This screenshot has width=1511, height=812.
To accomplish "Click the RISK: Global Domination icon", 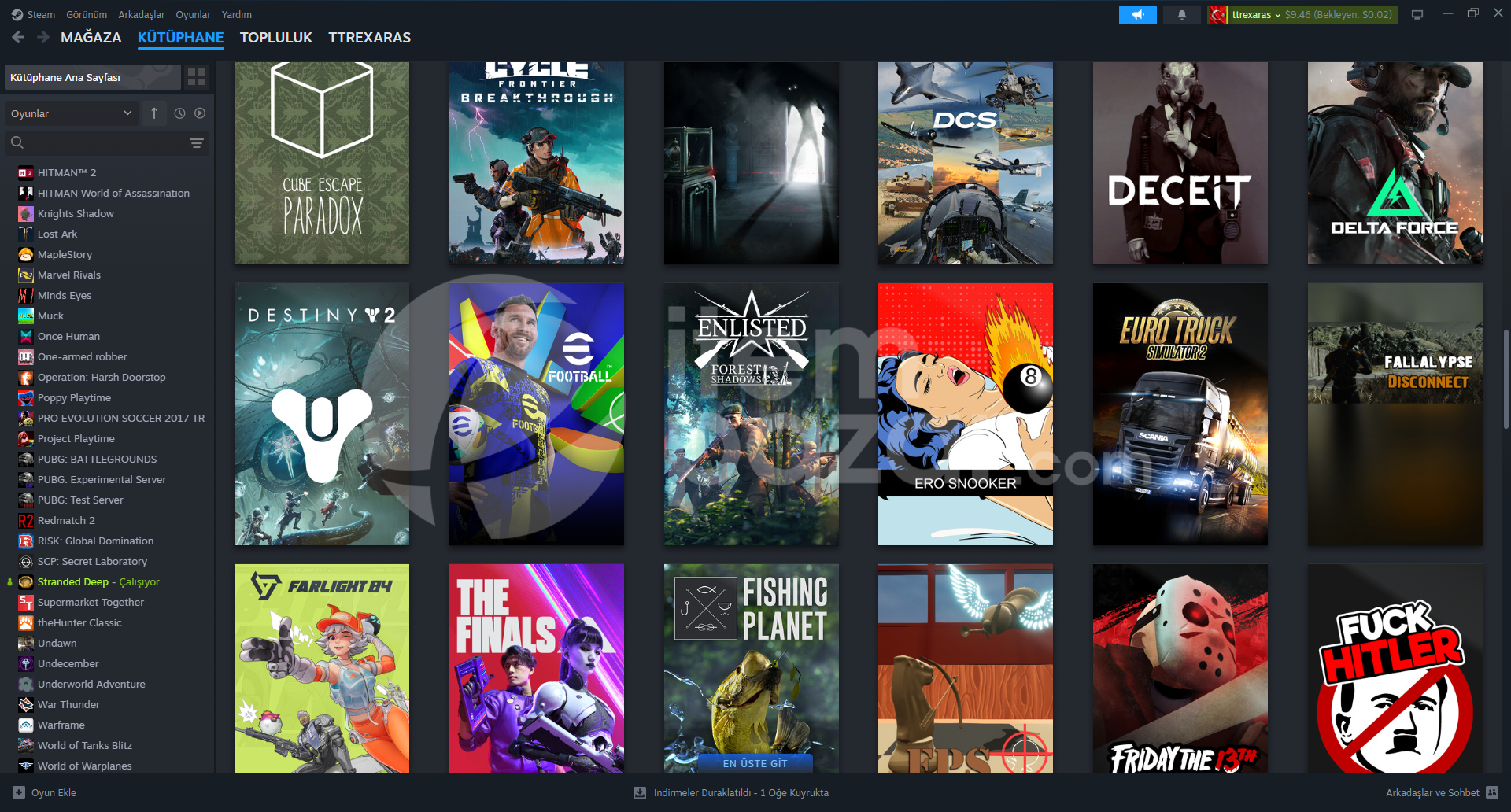I will pyautogui.click(x=26, y=541).
